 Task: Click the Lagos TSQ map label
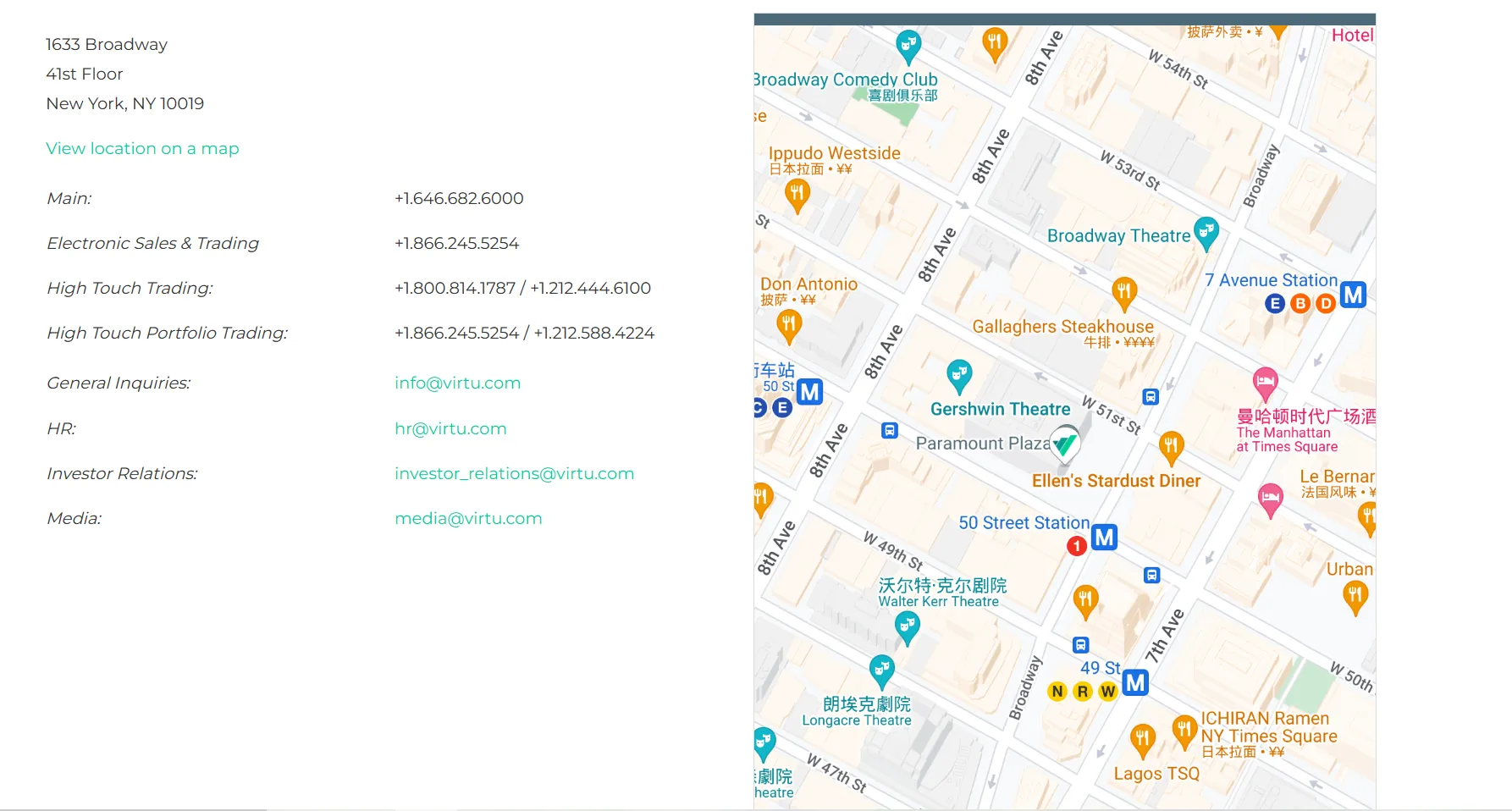tap(1156, 774)
